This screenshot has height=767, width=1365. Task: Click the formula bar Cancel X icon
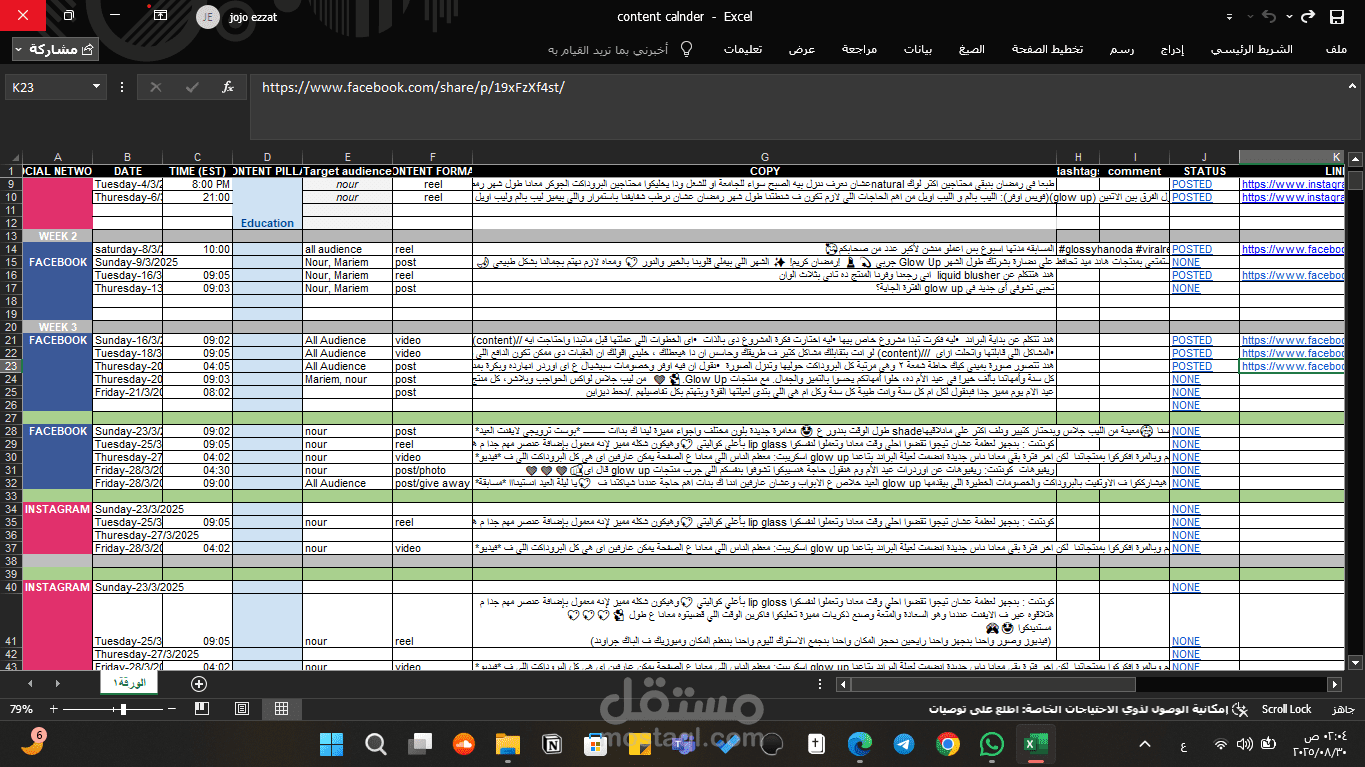156,87
